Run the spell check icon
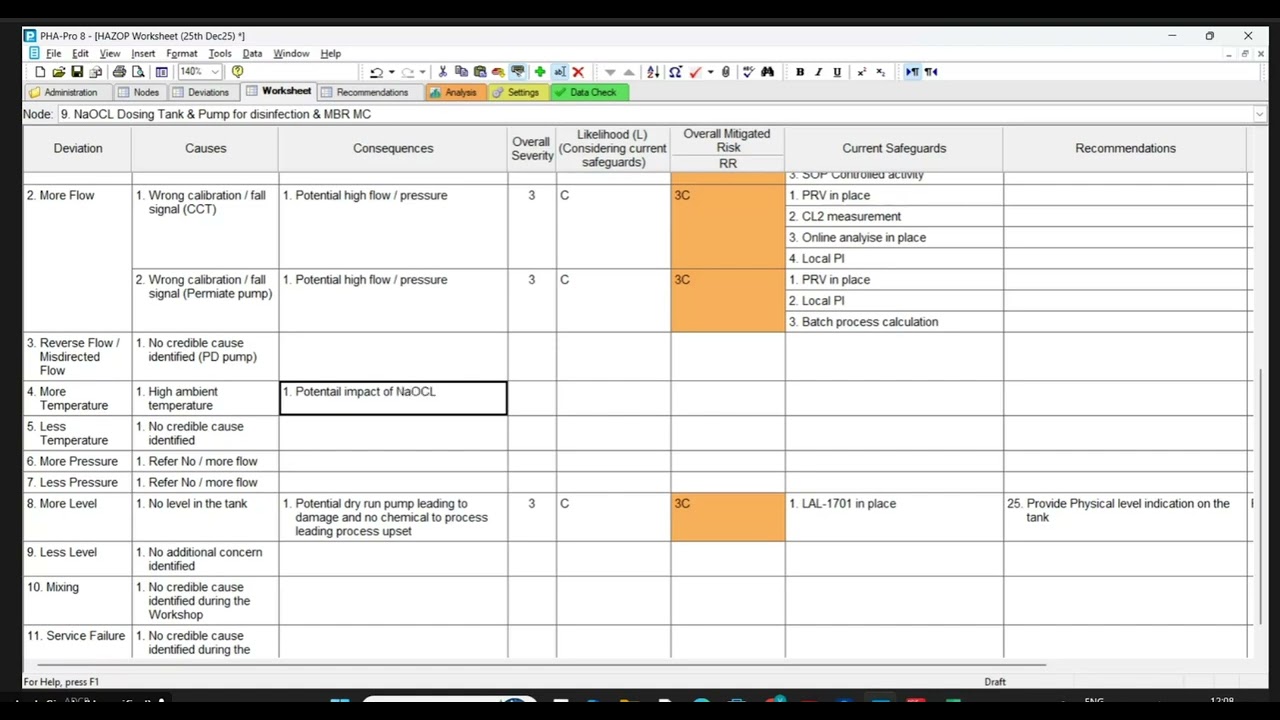The height and width of the screenshot is (720, 1280). coord(748,72)
